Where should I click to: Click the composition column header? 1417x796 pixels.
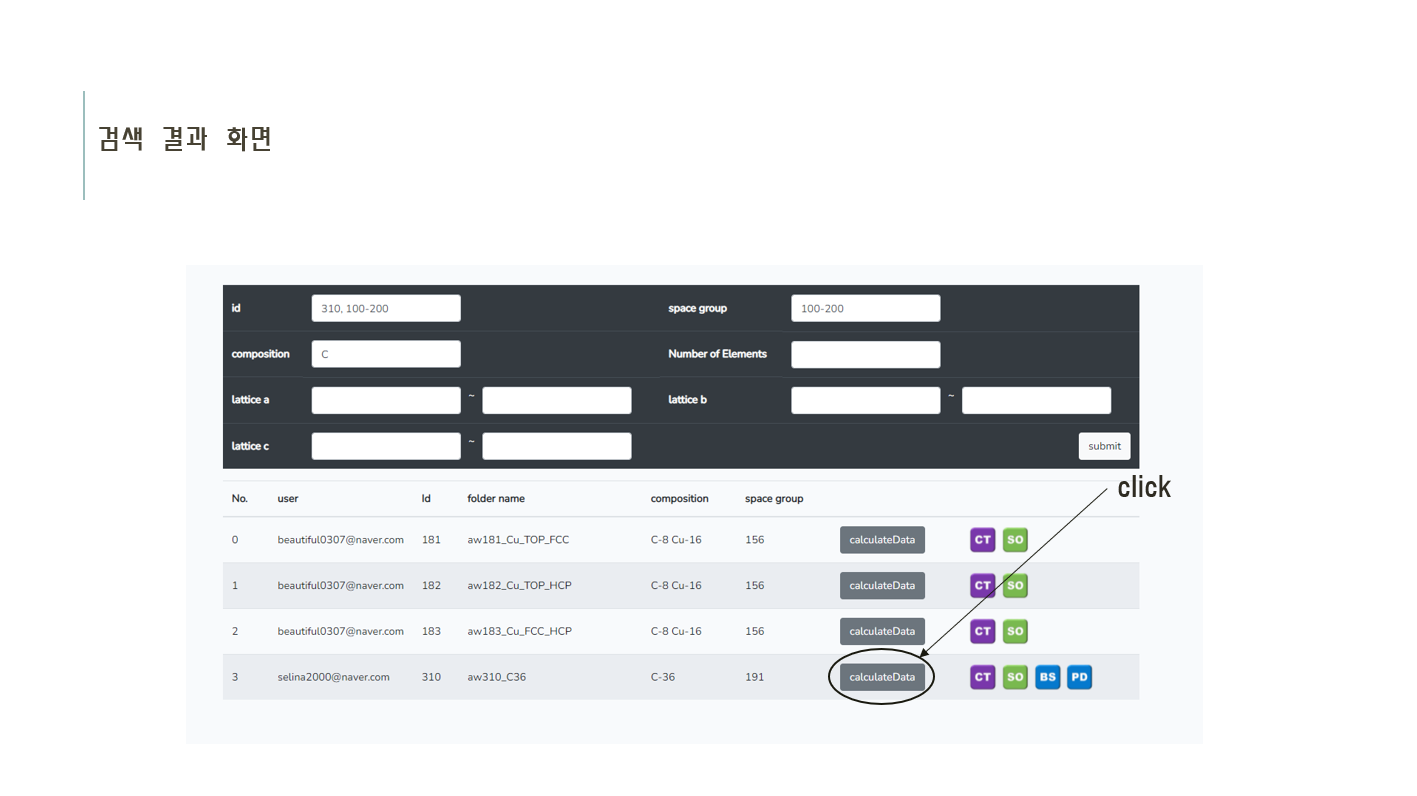[x=680, y=499]
